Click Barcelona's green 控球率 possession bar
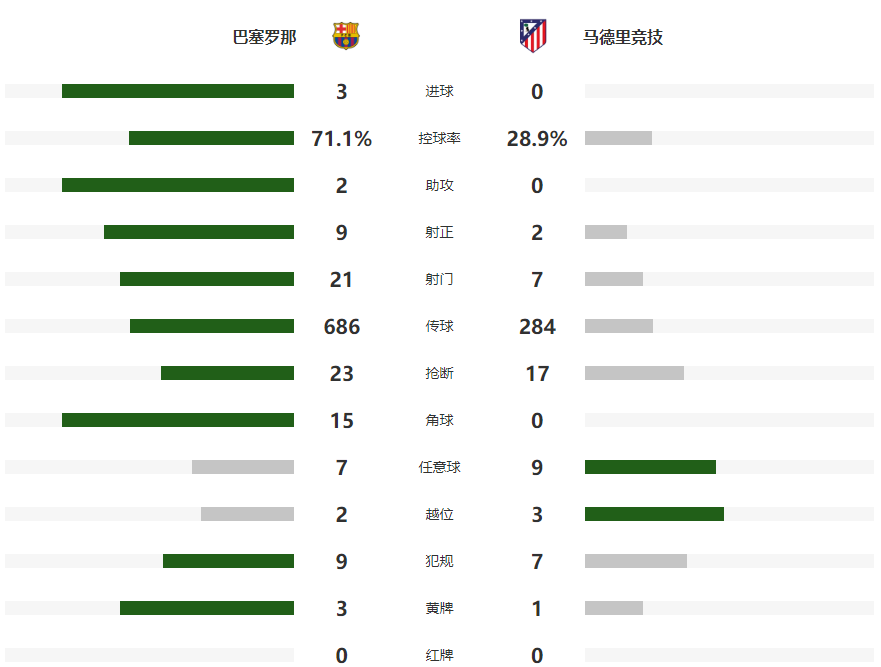The image size is (881, 667). point(211,138)
